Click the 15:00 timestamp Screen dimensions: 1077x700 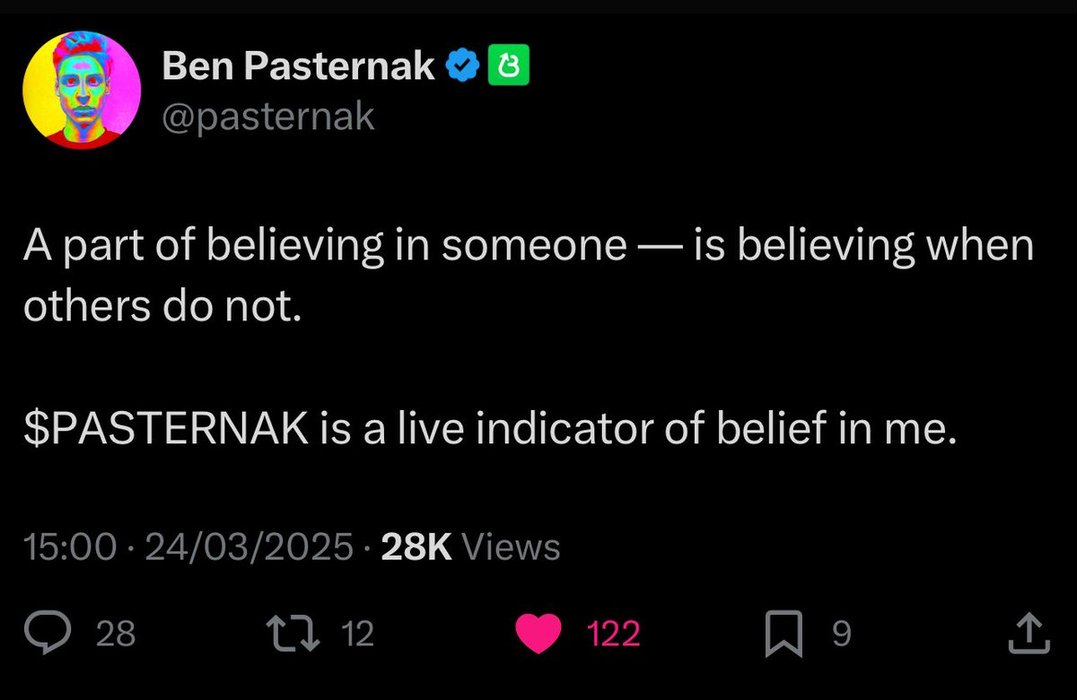click(70, 547)
